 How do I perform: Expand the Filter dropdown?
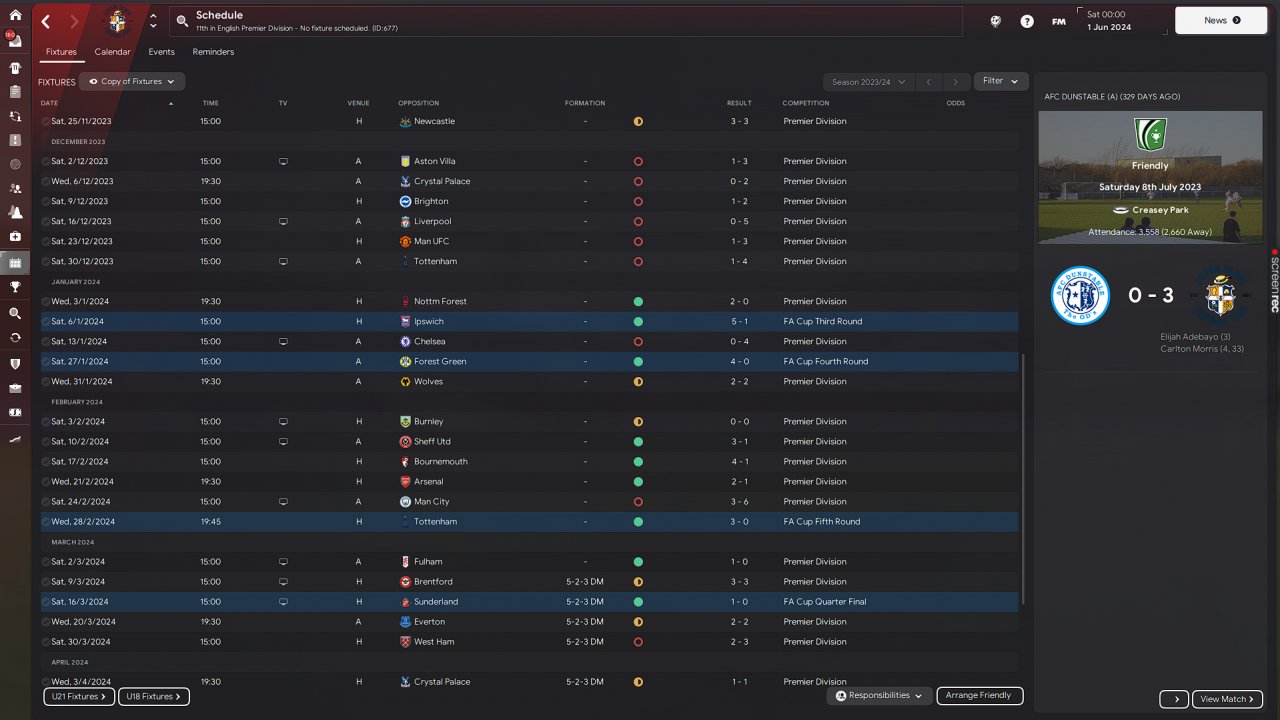coord(1000,81)
